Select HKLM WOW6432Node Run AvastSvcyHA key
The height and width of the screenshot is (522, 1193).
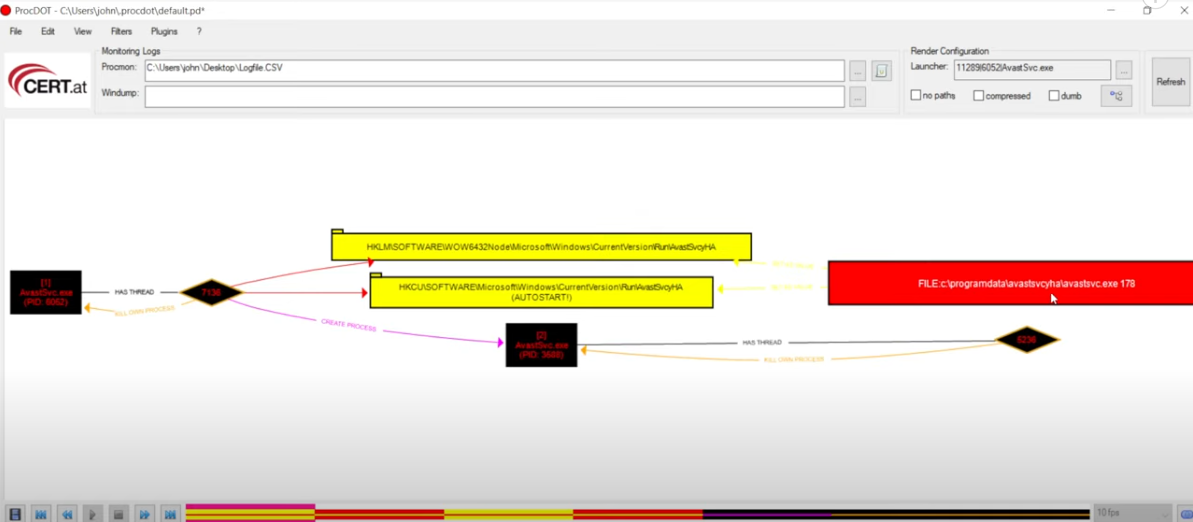click(x=541, y=246)
